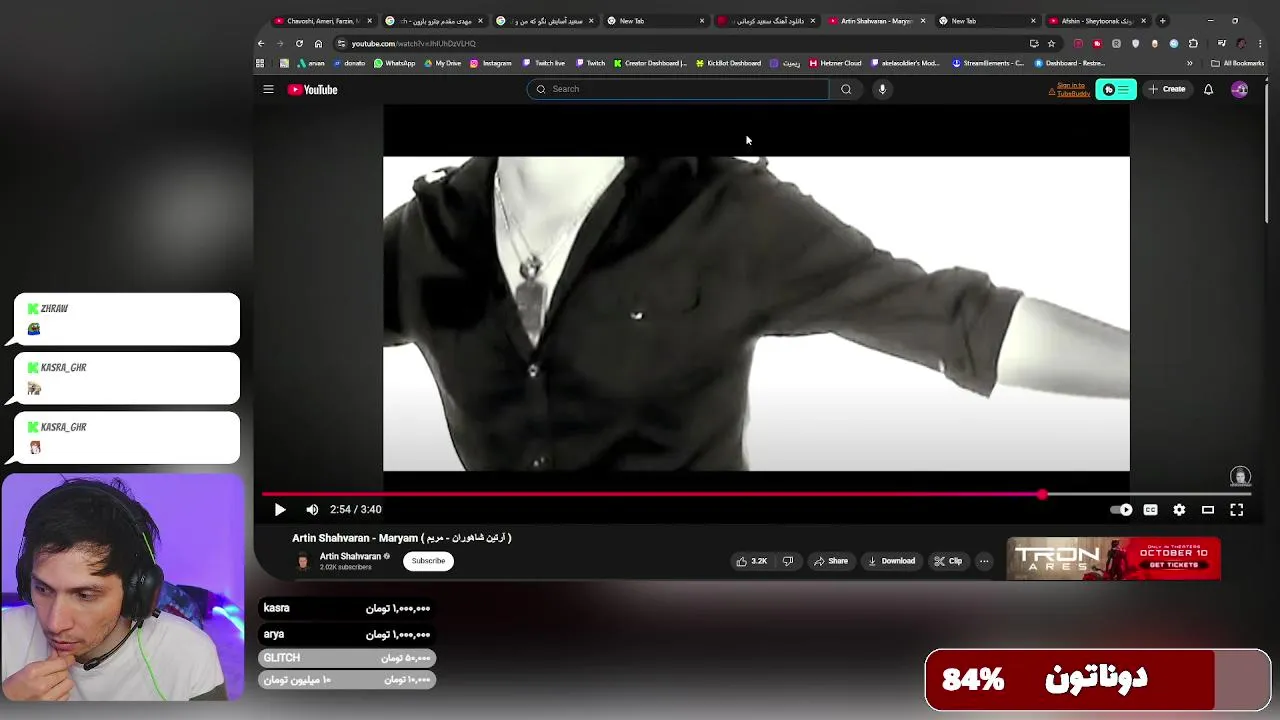1280x720 pixels.
Task: Switch the player to theater mode
Action: [1208, 510]
